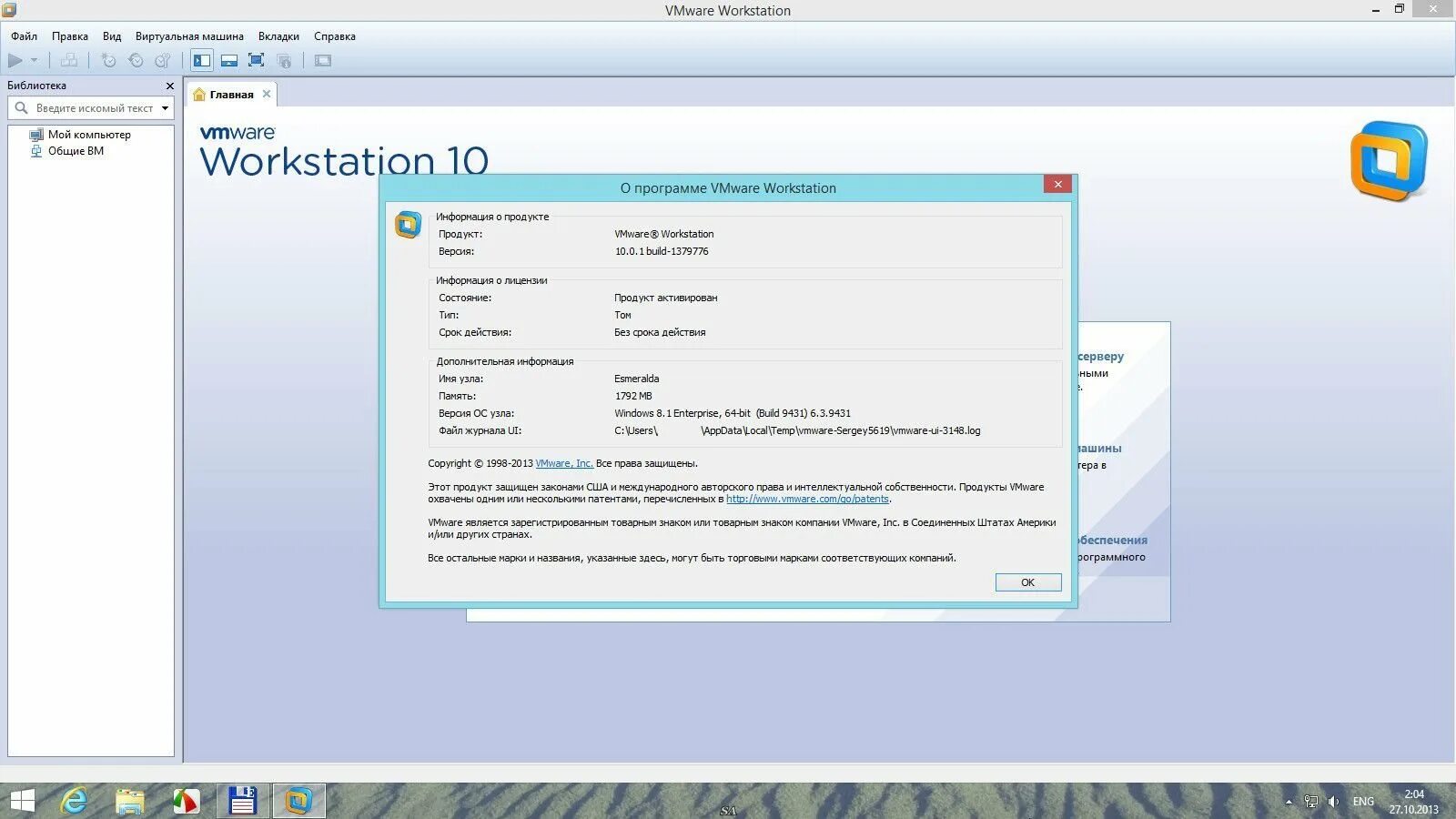
Task: Open the Файл menu
Action: click(25, 36)
